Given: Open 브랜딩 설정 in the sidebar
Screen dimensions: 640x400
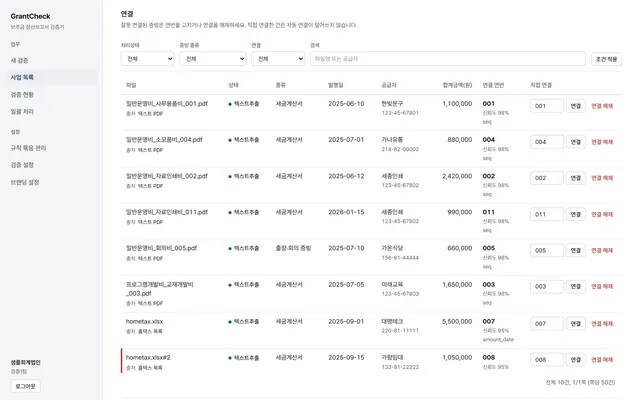Looking at the screenshot, I should (25, 182).
